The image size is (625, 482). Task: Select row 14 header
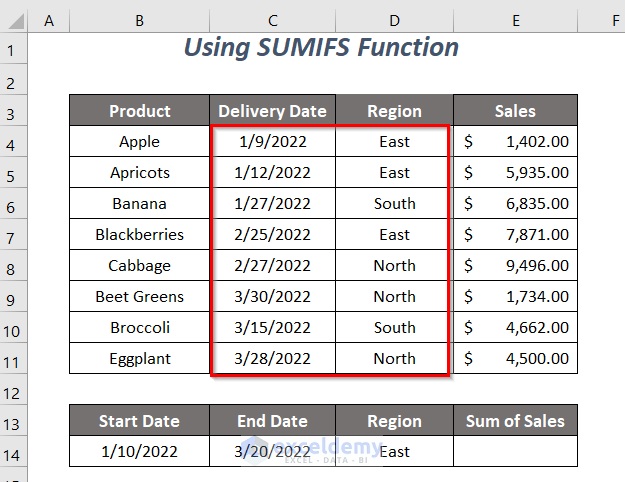coord(15,451)
